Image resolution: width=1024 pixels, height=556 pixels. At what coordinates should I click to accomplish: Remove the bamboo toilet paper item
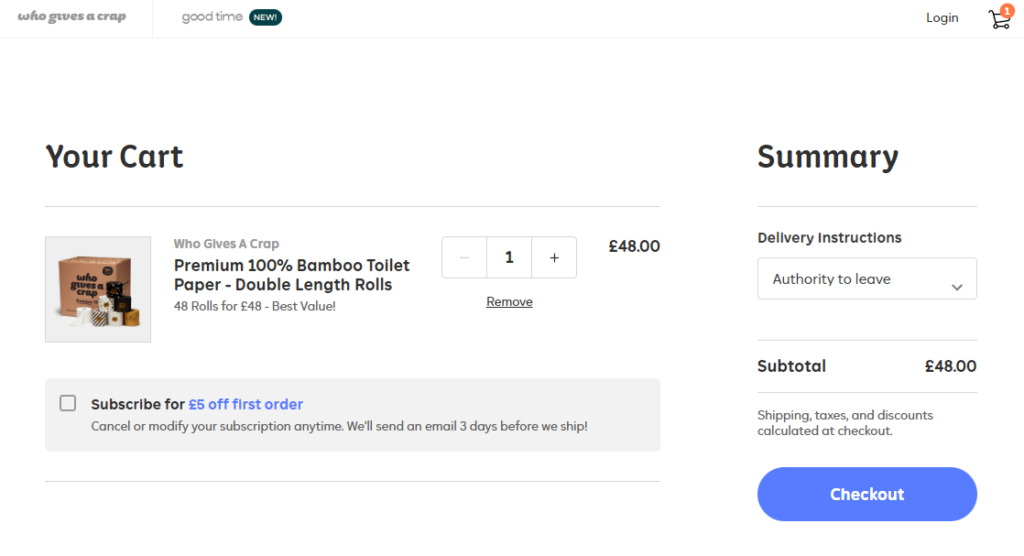pyautogui.click(x=509, y=302)
